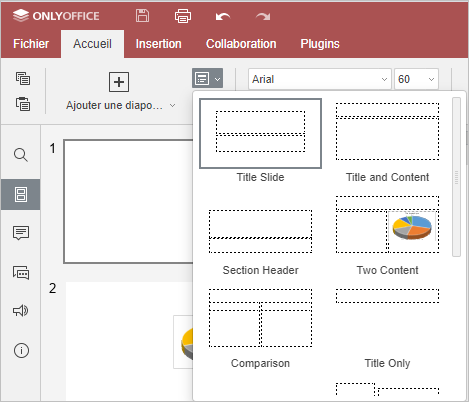Open the Comments panel in sidebar
Screen dimensions: 469x402
click(21, 233)
